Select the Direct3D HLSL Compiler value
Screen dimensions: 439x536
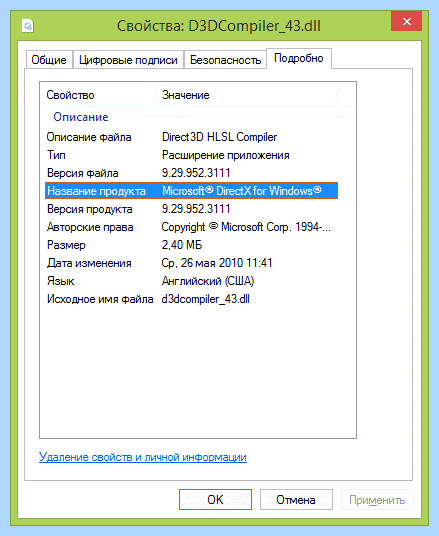tap(219, 137)
